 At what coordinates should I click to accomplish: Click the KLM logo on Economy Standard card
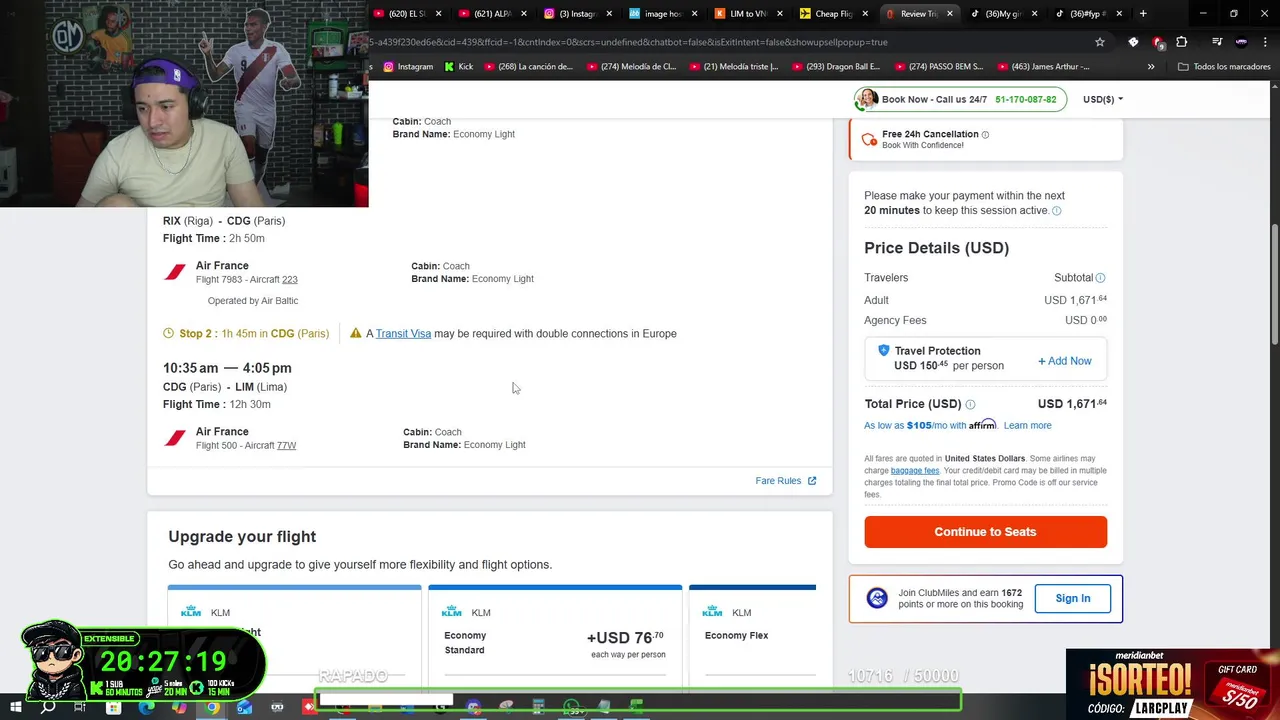tap(452, 611)
